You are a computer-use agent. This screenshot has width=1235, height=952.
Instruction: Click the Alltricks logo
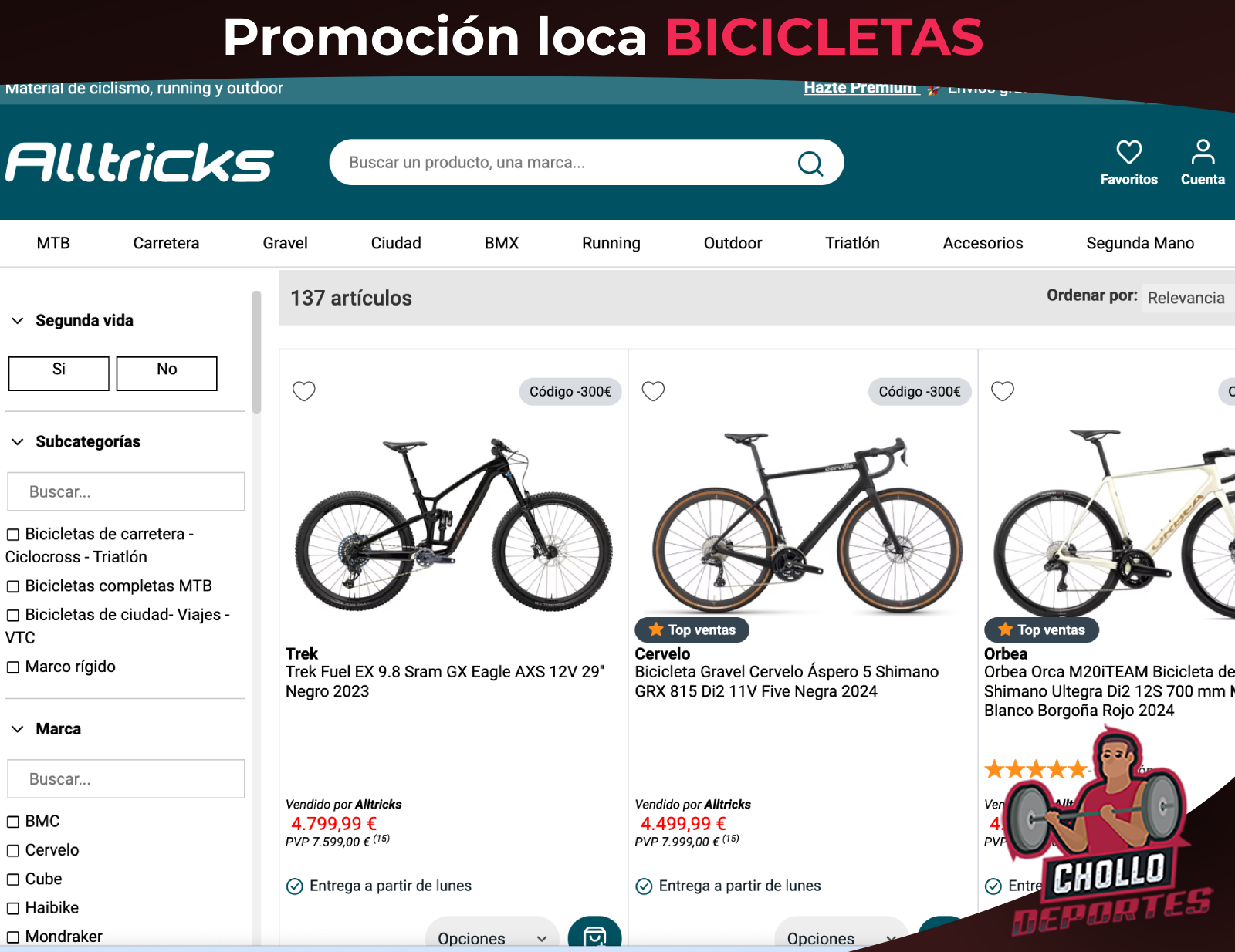[x=140, y=162]
